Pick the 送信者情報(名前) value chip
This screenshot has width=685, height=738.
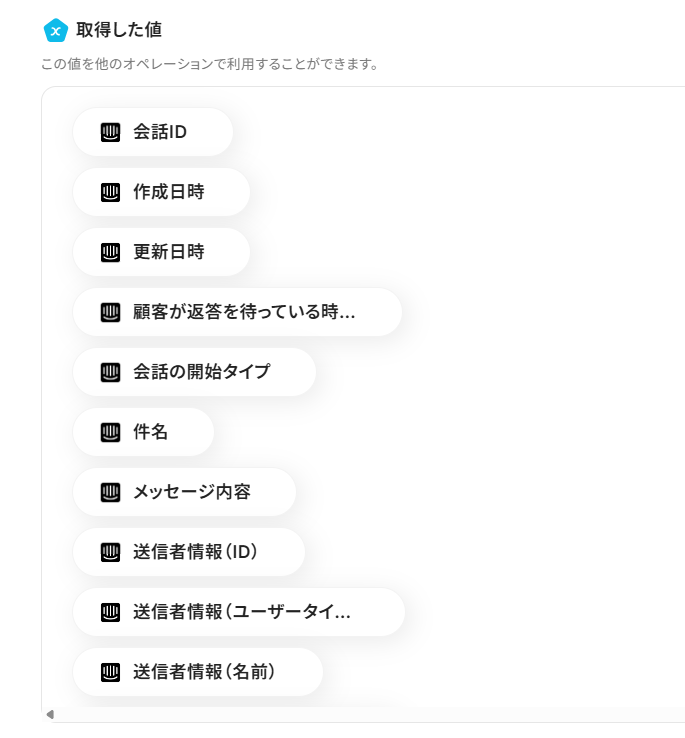pyautogui.click(x=204, y=672)
